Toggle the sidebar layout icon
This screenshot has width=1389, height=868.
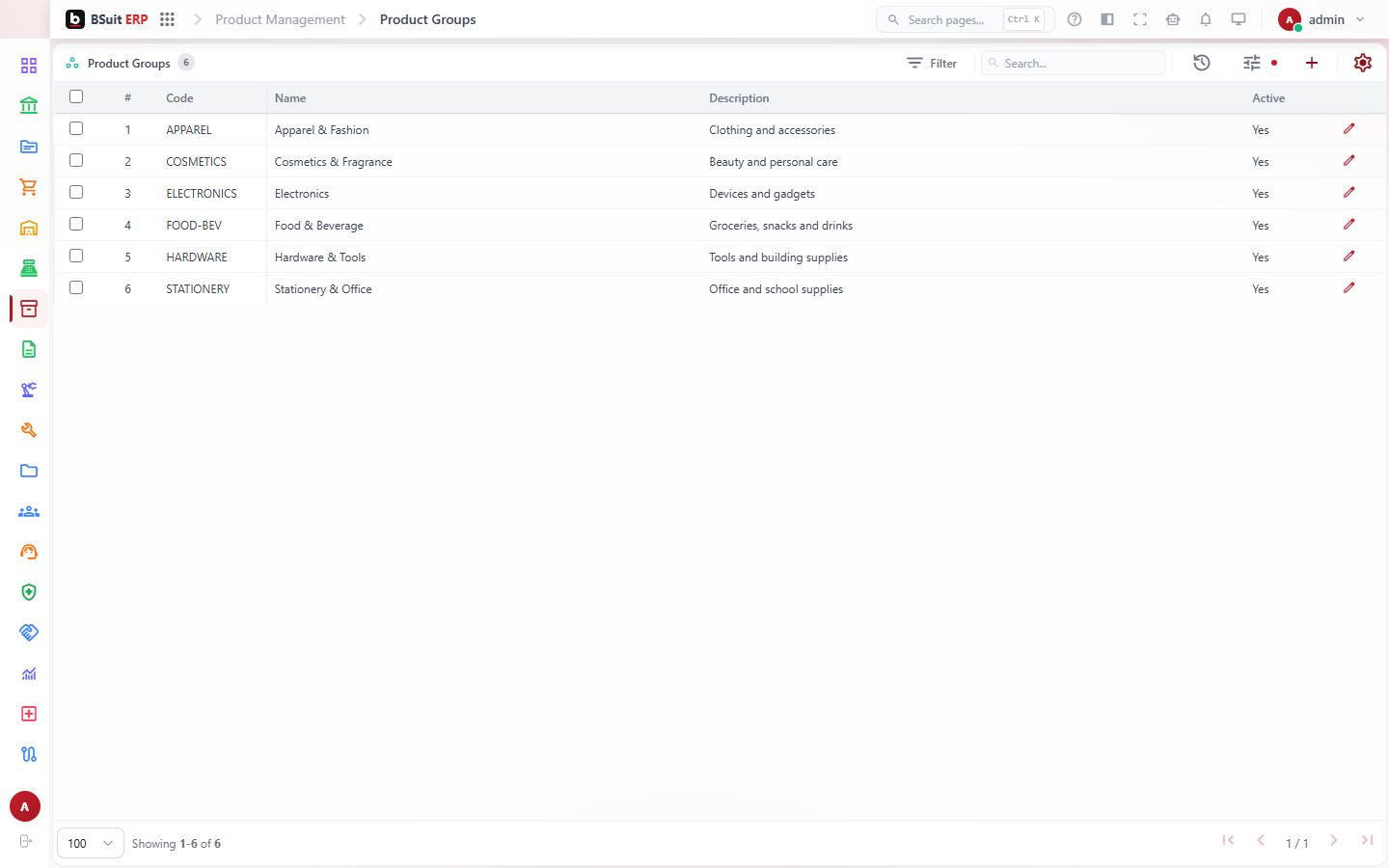(1107, 19)
